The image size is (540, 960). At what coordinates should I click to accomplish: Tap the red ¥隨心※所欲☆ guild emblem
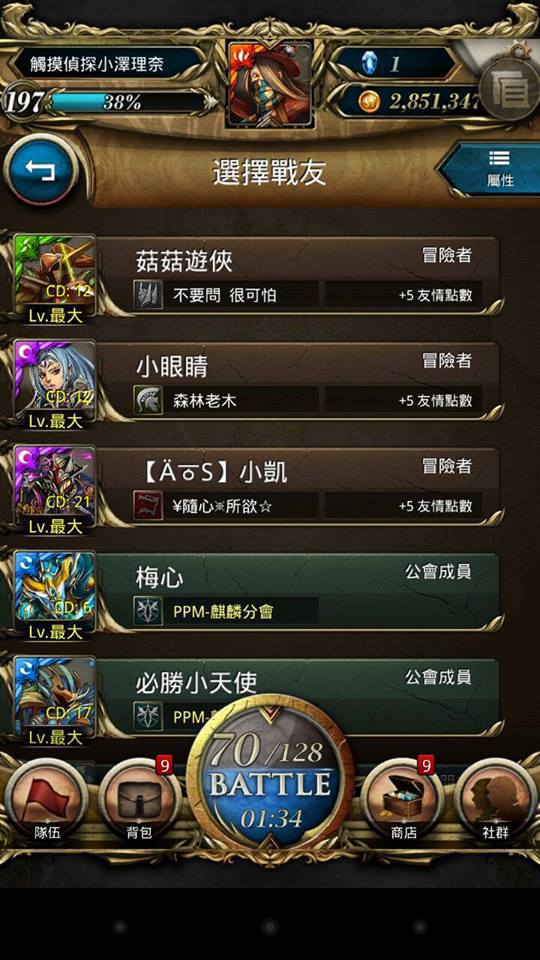click(x=148, y=506)
